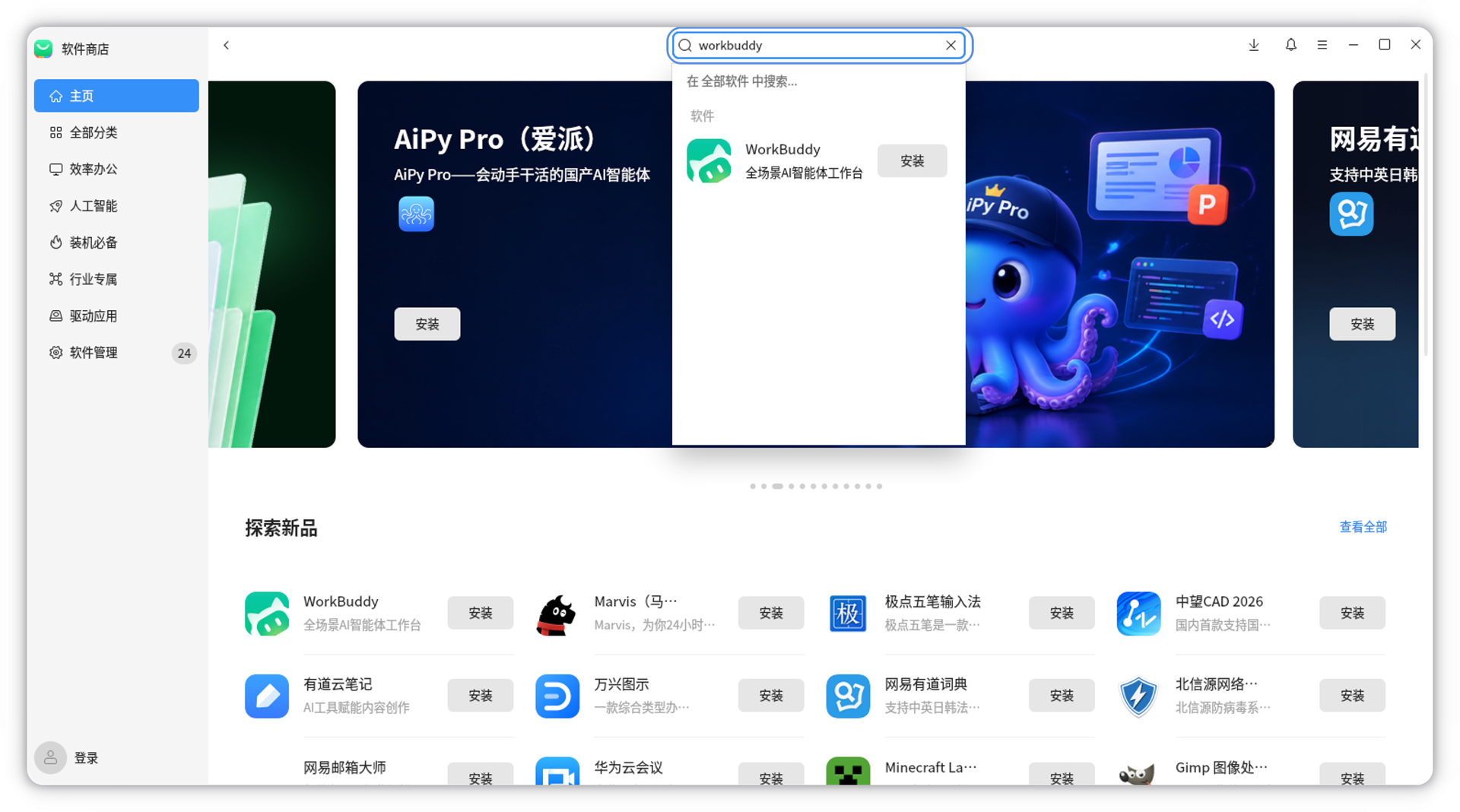The height and width of the screenshot is (812, 1460).
Task: Click the 网易有道 banner app icon
Action: pyautogui.click(x=1351, y=214)
